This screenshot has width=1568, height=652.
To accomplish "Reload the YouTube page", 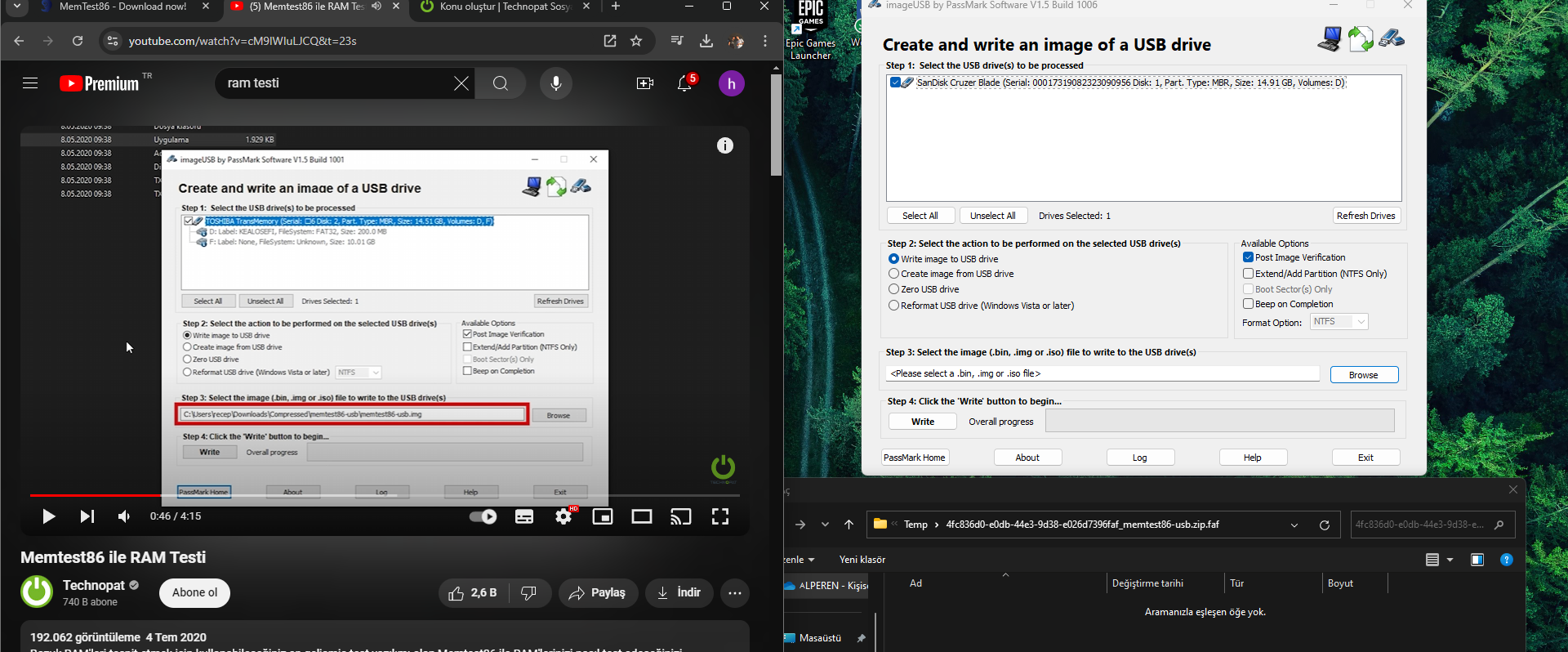I will pos(78,41).
